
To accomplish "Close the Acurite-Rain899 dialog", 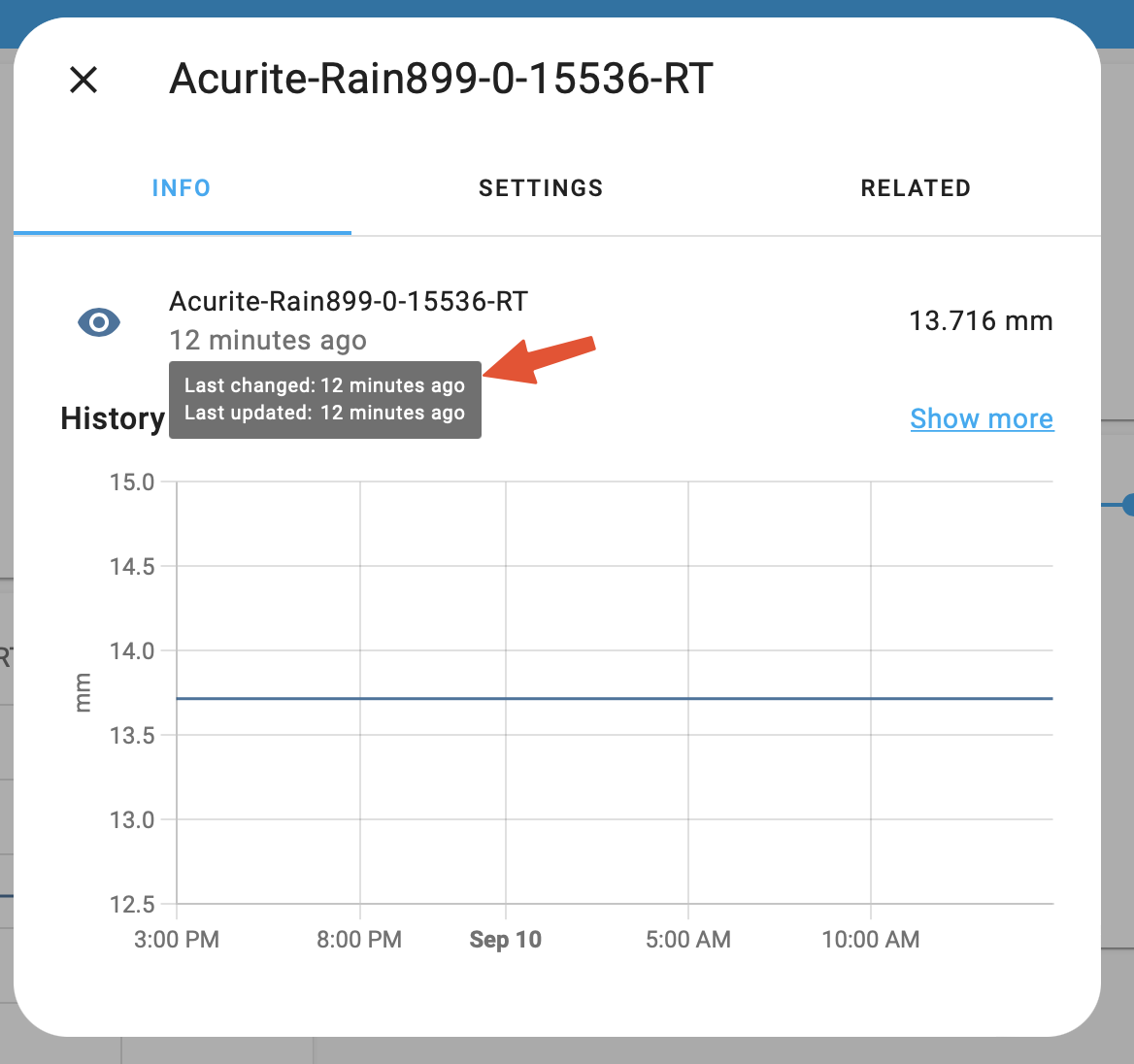I will [x=83, y=80].
